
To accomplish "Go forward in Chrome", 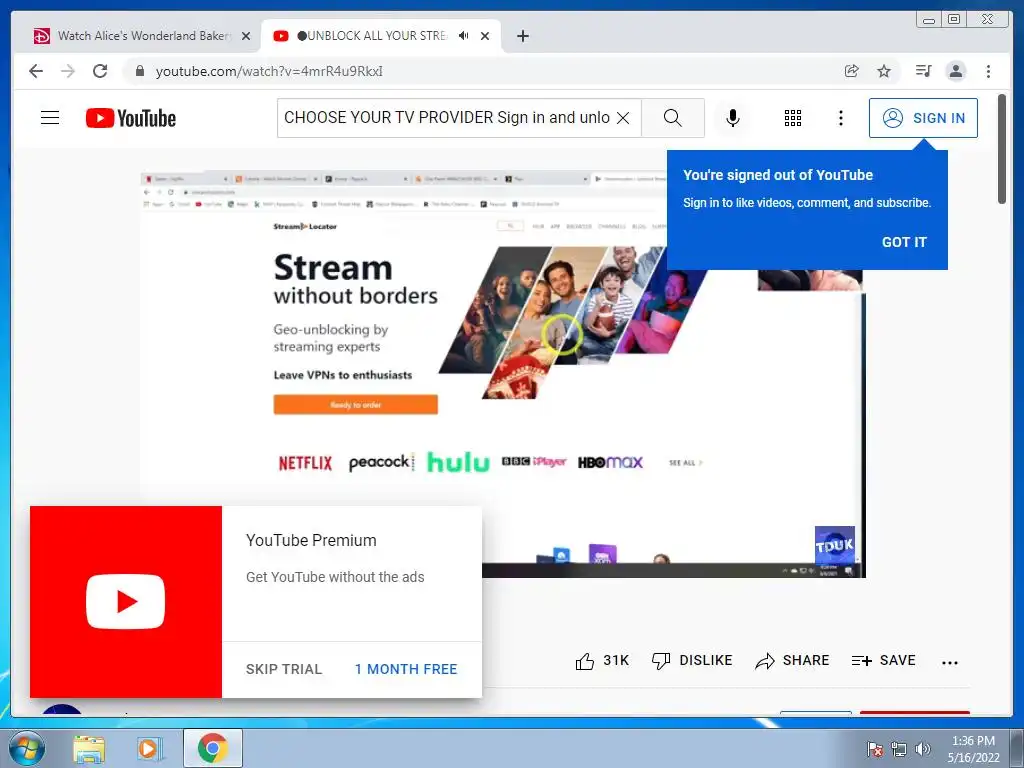I will (68, 71).
